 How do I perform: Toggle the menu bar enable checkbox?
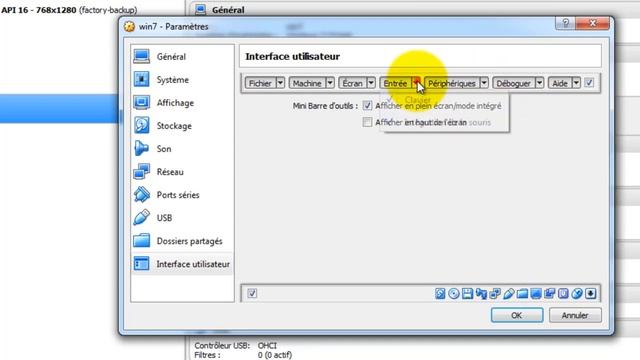(589, 83)
